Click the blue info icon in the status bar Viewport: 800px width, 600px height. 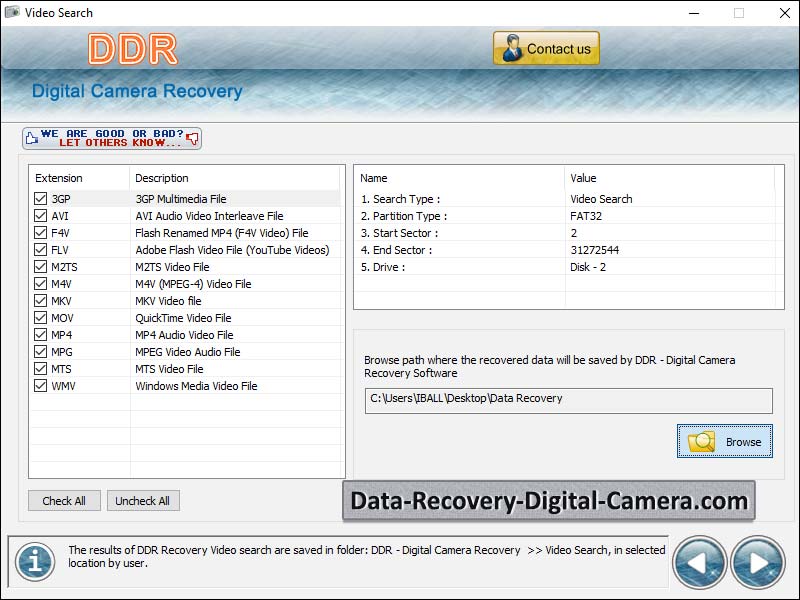[x=35, y=562]
